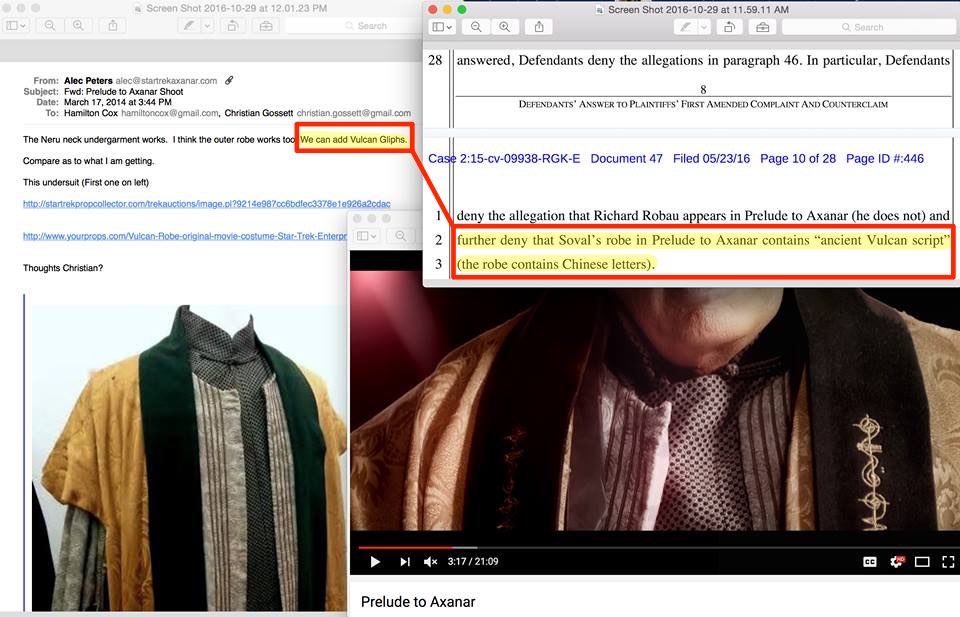Image resolution: width=960 pixels, height=617 pixels.
Task: Play the Prelude to Axanar video
Action: (x=375, y=561)
